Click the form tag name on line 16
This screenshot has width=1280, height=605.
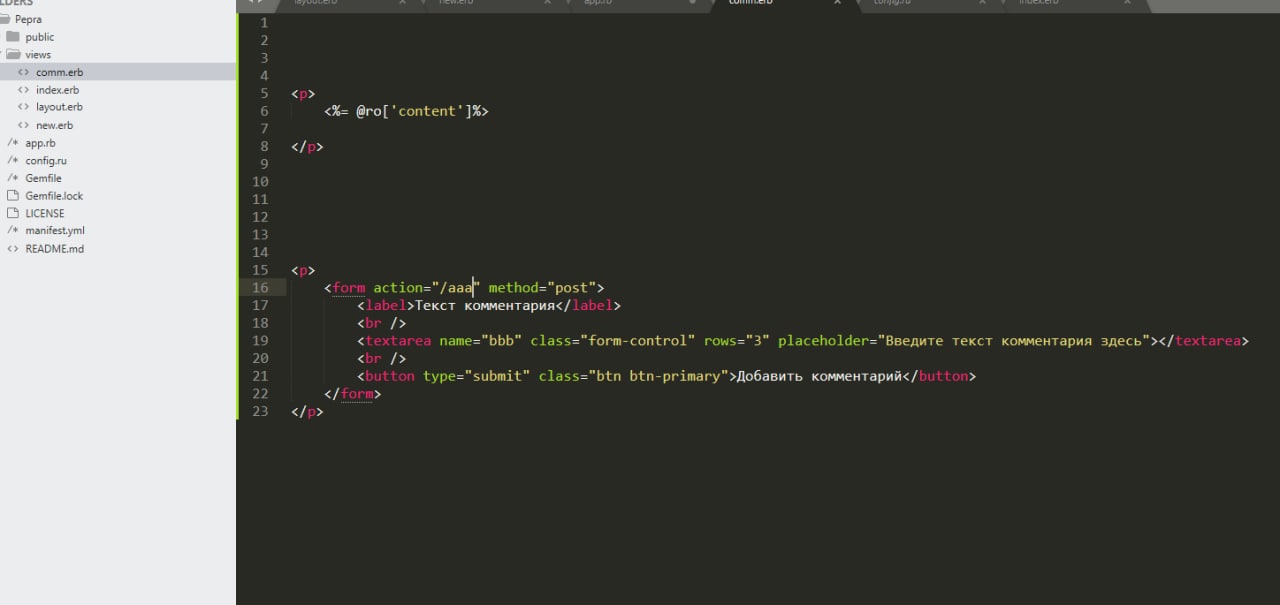(349, 288)
